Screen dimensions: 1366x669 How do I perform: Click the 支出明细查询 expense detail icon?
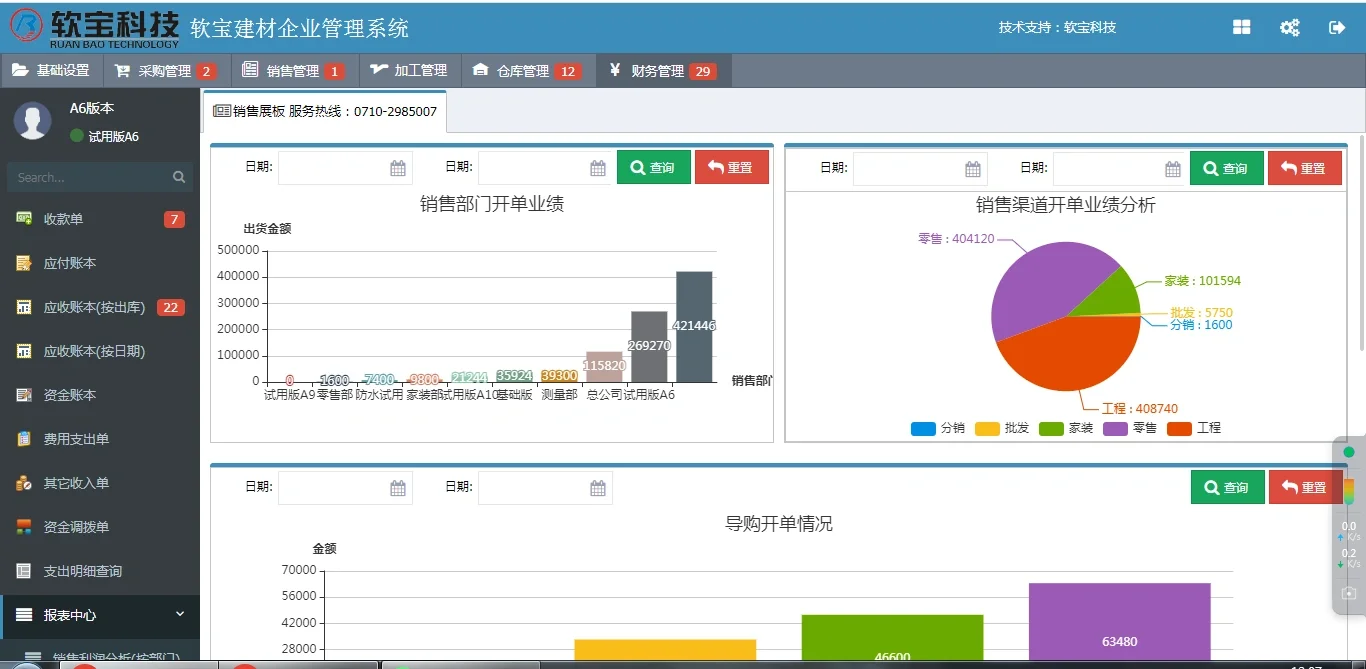22,570
